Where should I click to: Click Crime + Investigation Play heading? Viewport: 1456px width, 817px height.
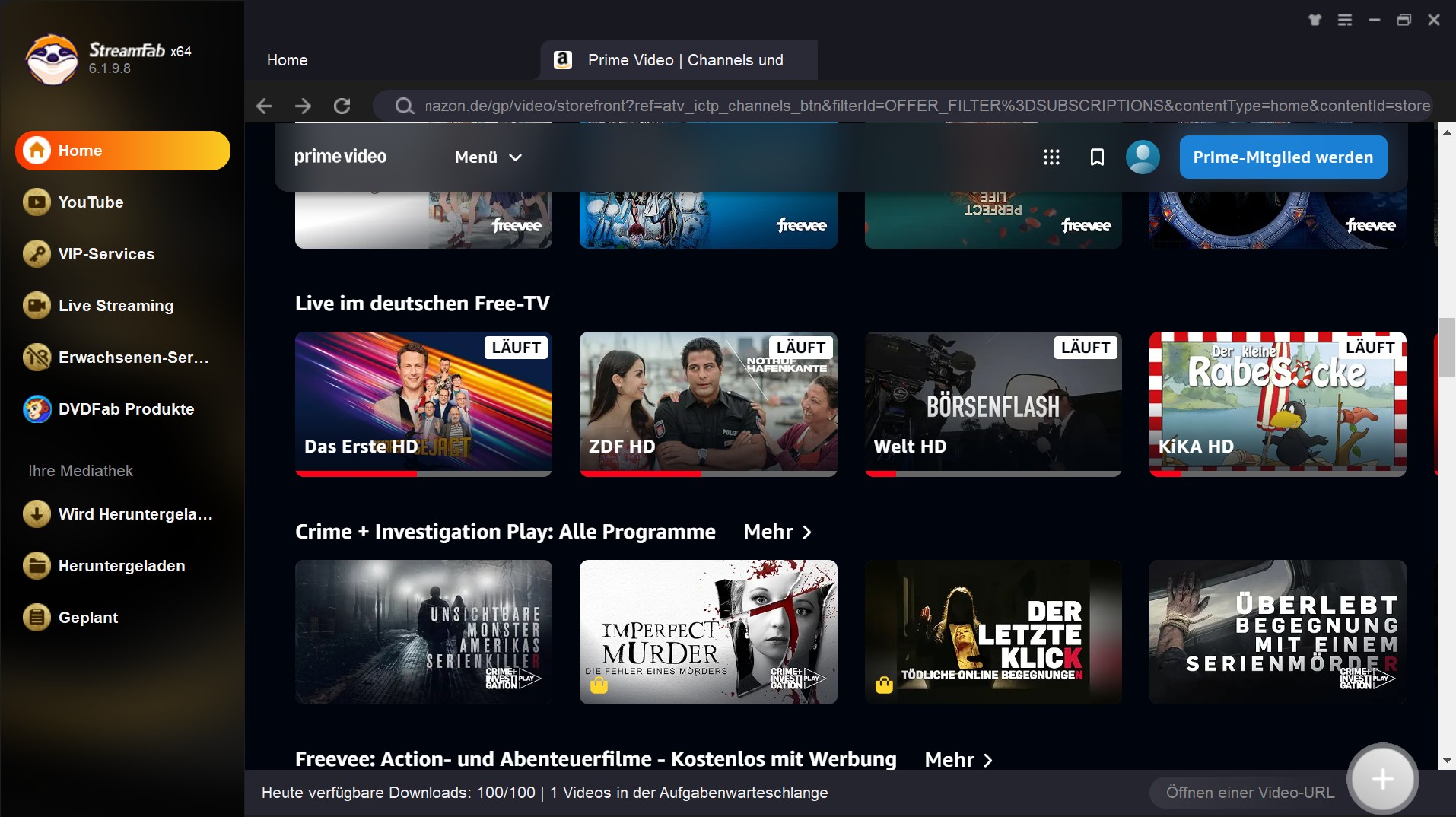point(505,532)
